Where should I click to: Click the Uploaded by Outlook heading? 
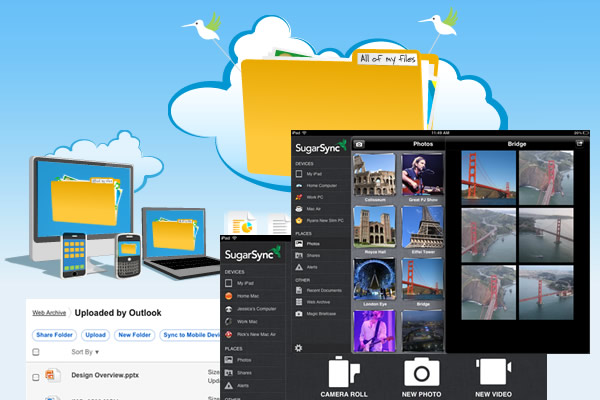tap(118, 313)
